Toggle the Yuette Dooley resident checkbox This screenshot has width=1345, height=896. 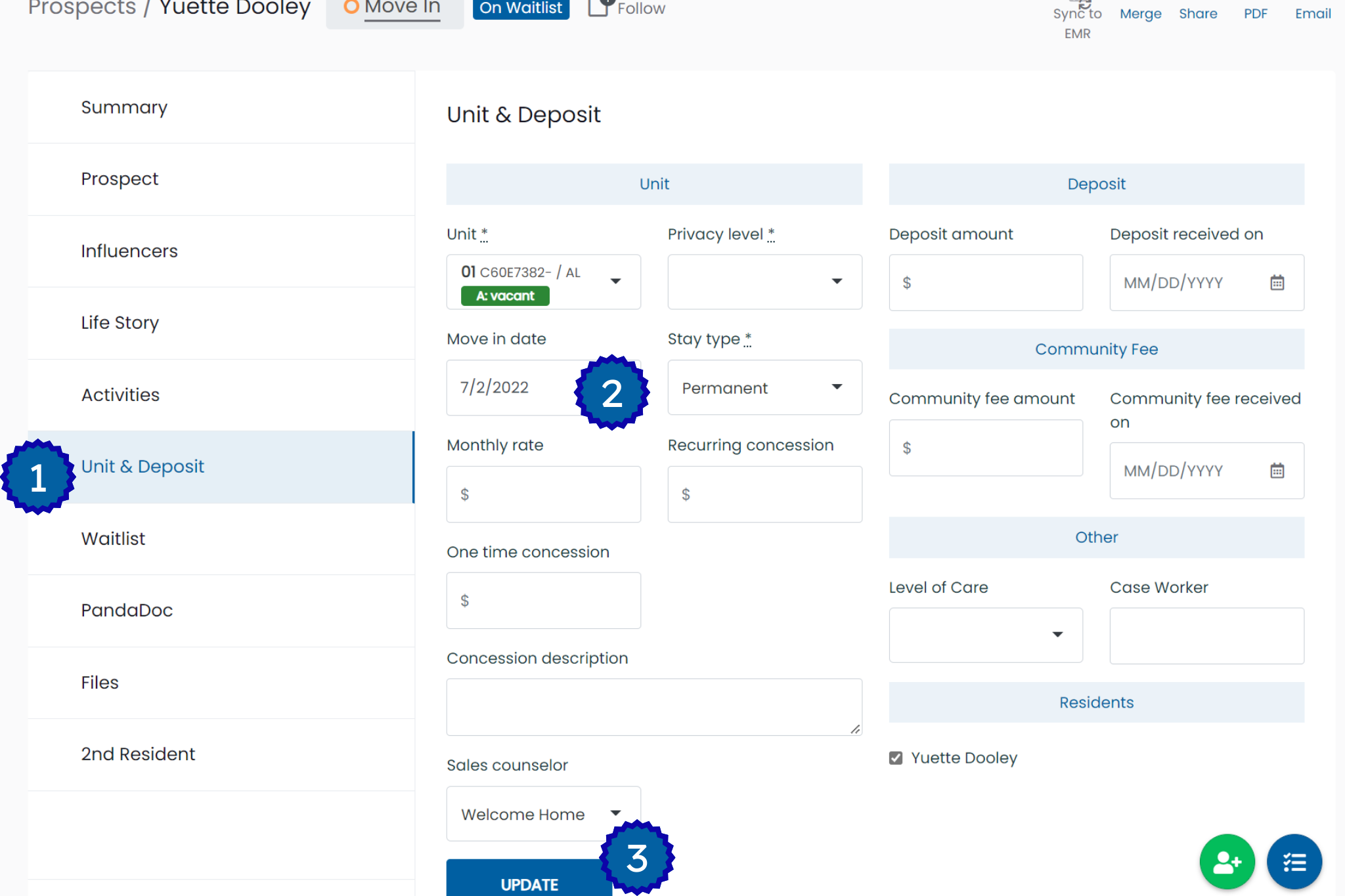point(895,758)
